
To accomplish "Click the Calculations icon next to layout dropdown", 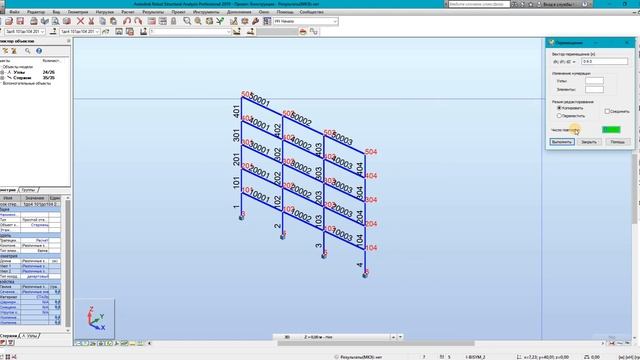I will 267,21.
